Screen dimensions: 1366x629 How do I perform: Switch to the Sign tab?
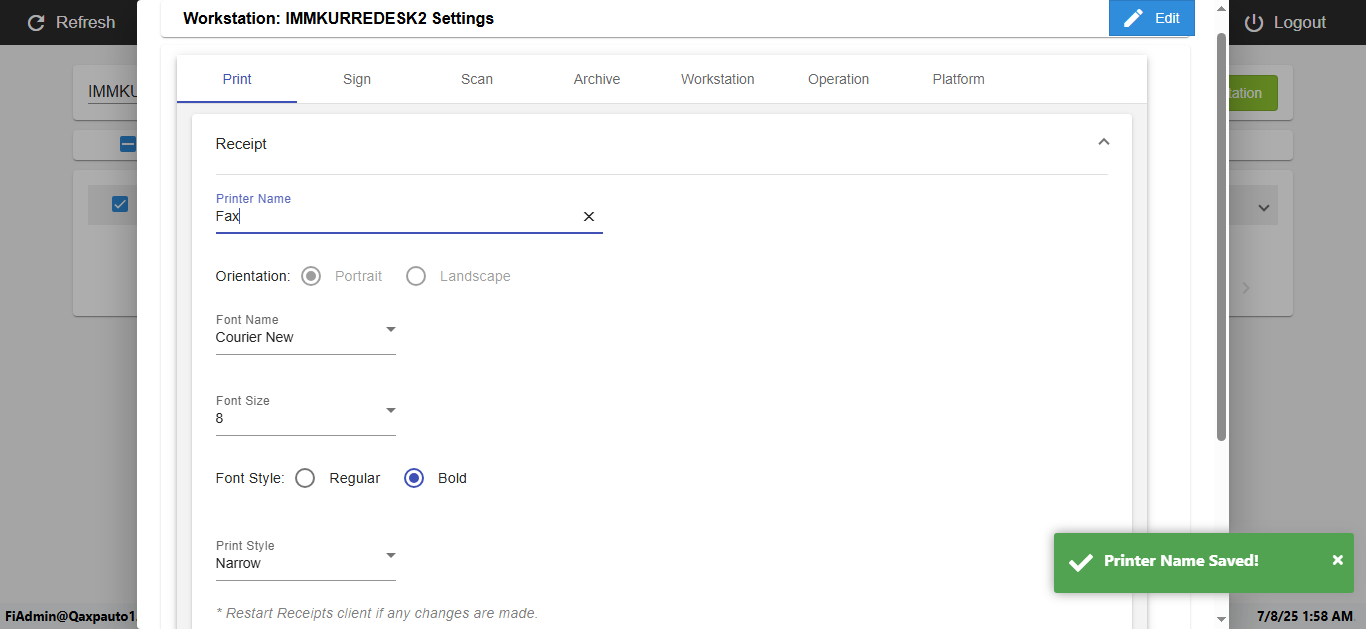(357, 79)
